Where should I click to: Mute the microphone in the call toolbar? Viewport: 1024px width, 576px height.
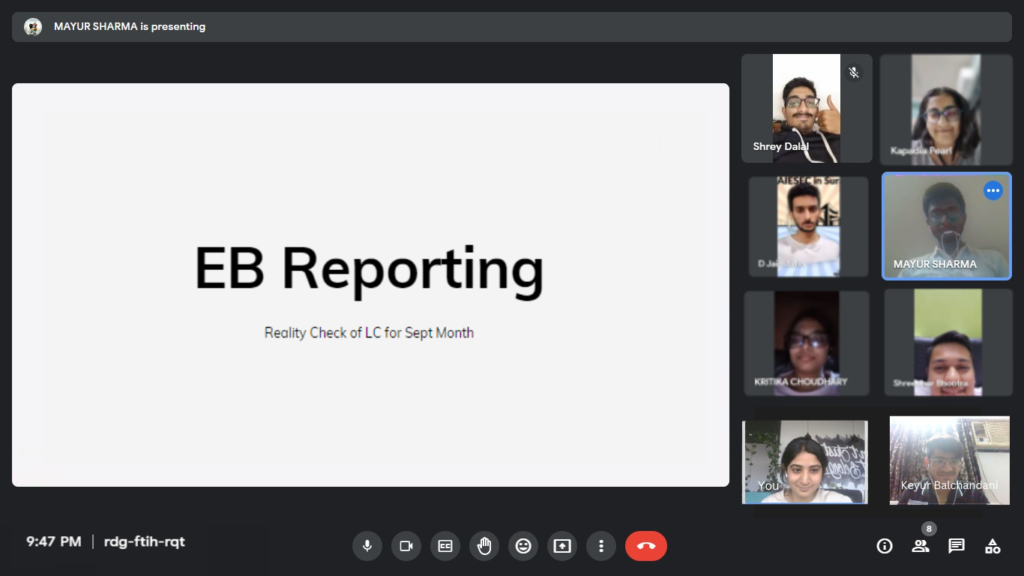coord(367,546)
